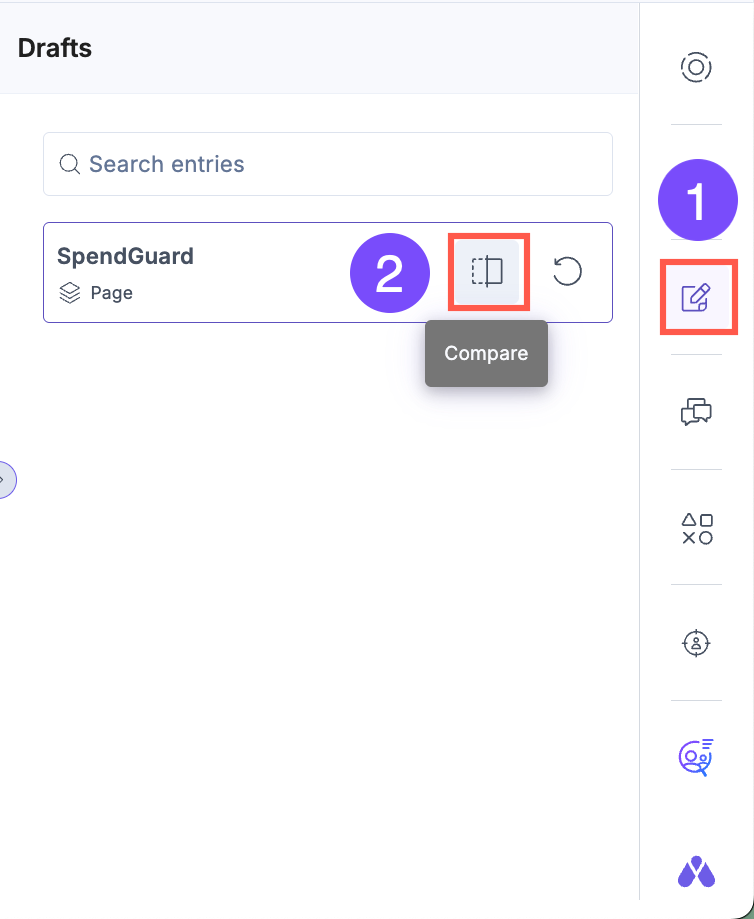Select the SpendGuard entry title
The image size is (754, 919).
[125, 256]
